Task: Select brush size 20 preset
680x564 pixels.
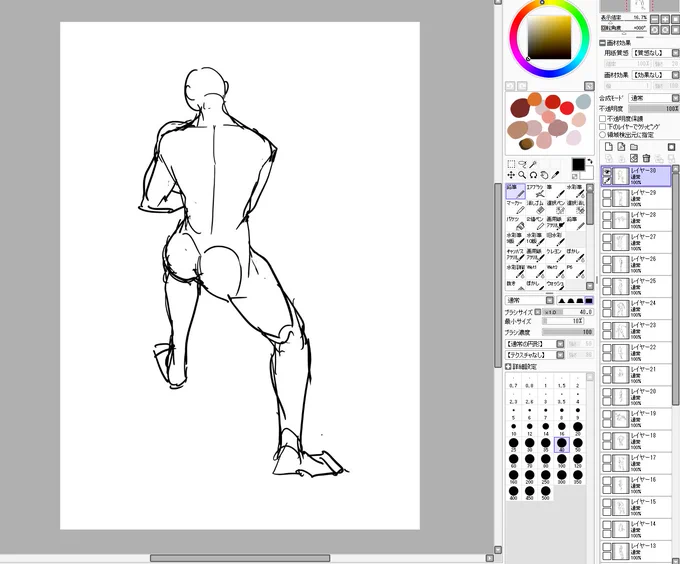Action: 578,429
